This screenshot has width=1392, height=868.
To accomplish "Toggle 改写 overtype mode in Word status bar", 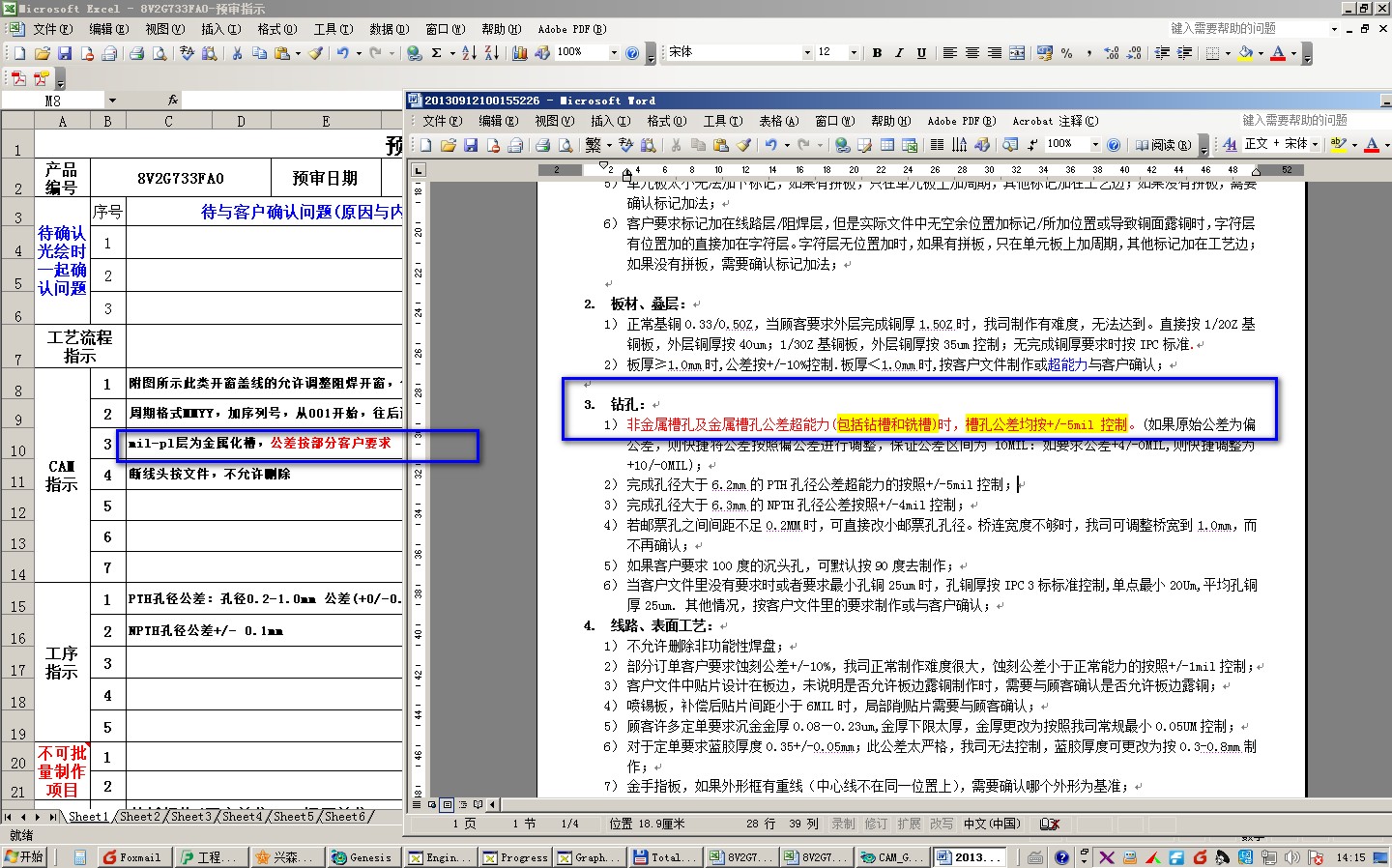I will [942, 824].
